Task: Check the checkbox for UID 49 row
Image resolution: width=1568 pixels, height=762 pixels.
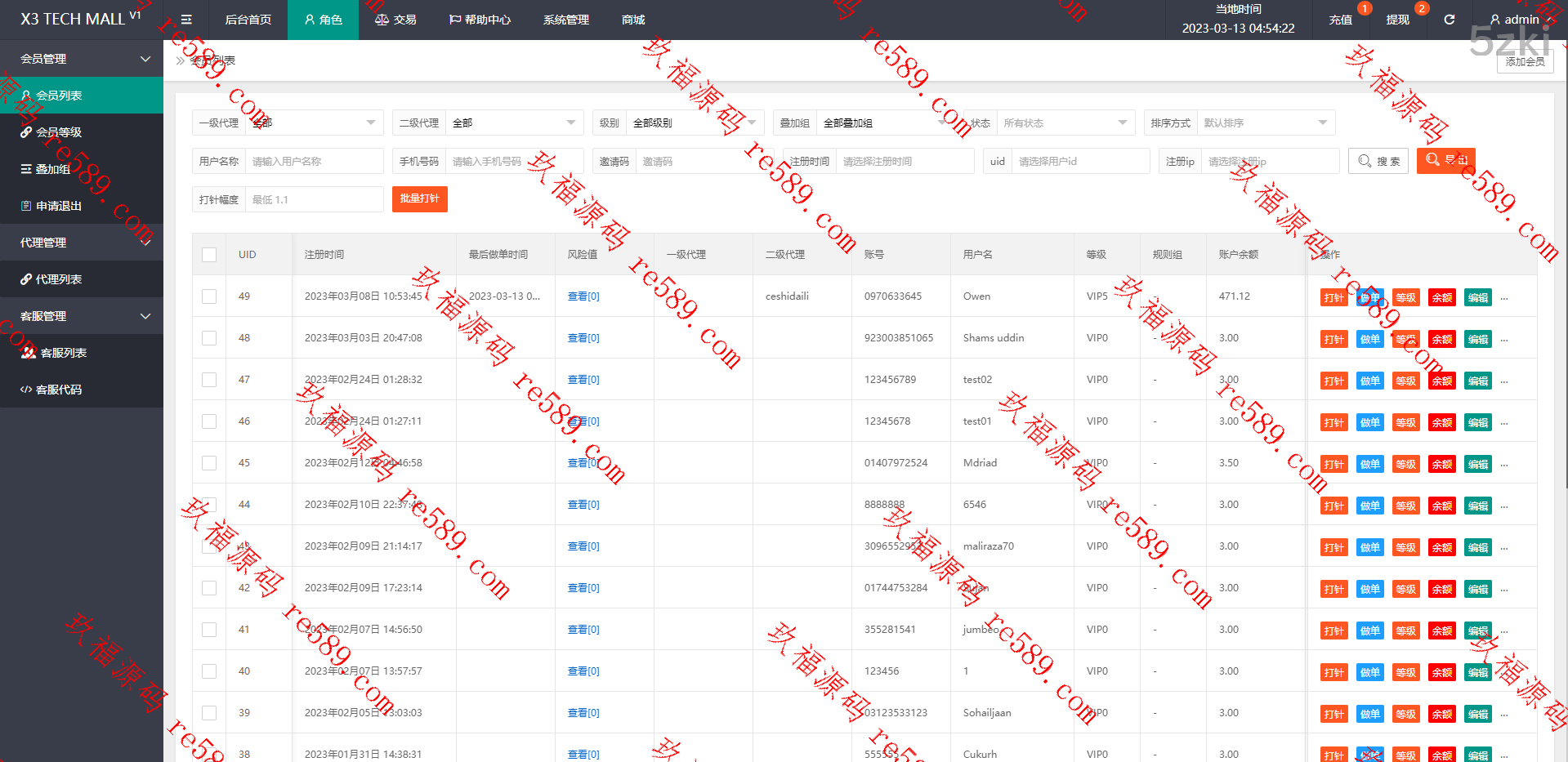Action: coord(209,296)
